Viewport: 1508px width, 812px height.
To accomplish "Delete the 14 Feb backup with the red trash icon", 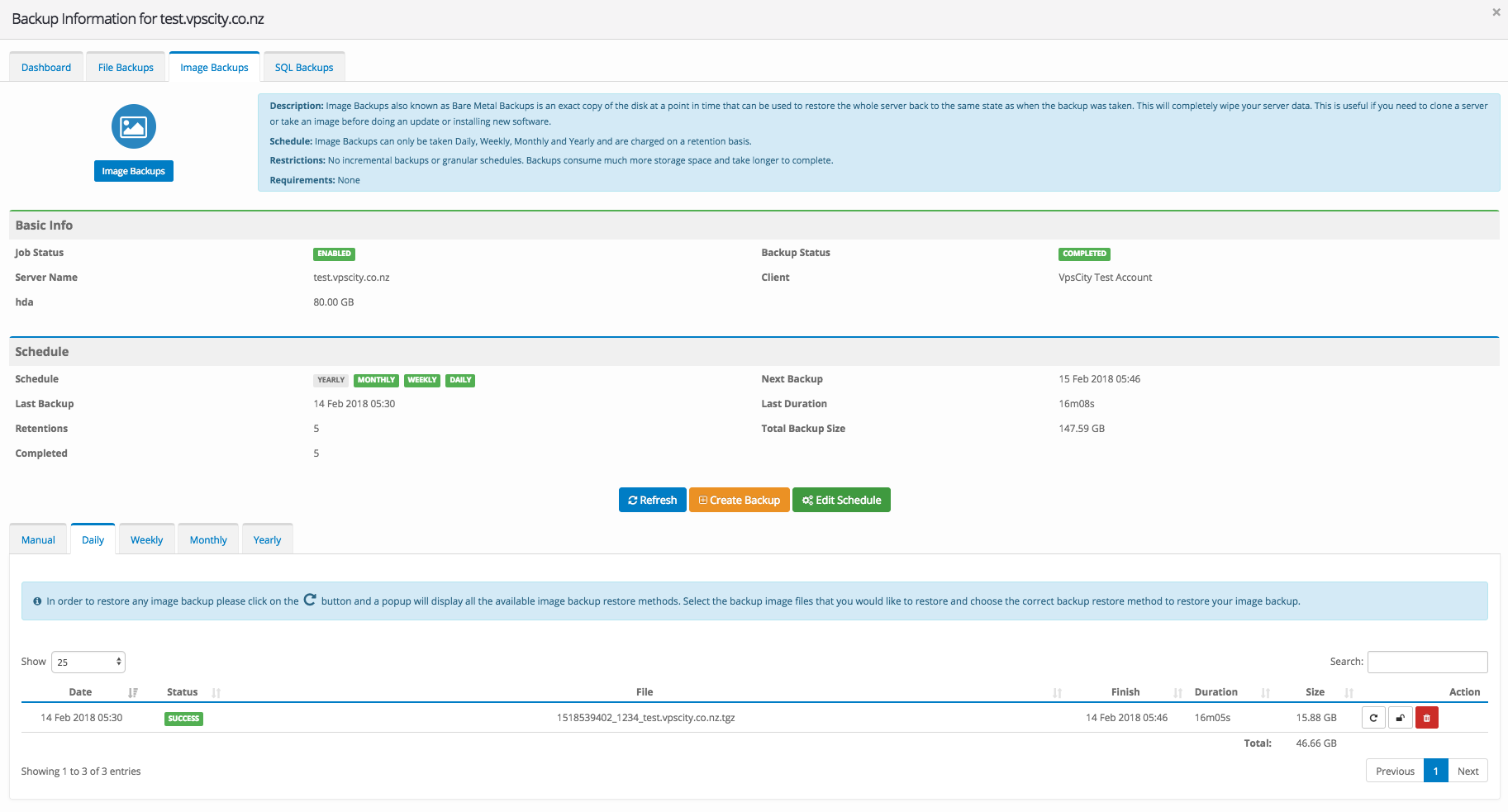I will [1426, 718].
